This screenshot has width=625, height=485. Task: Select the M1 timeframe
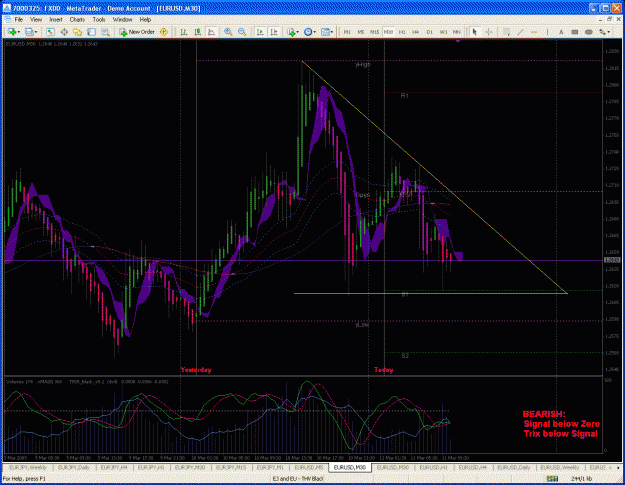[x=347, y=32]
